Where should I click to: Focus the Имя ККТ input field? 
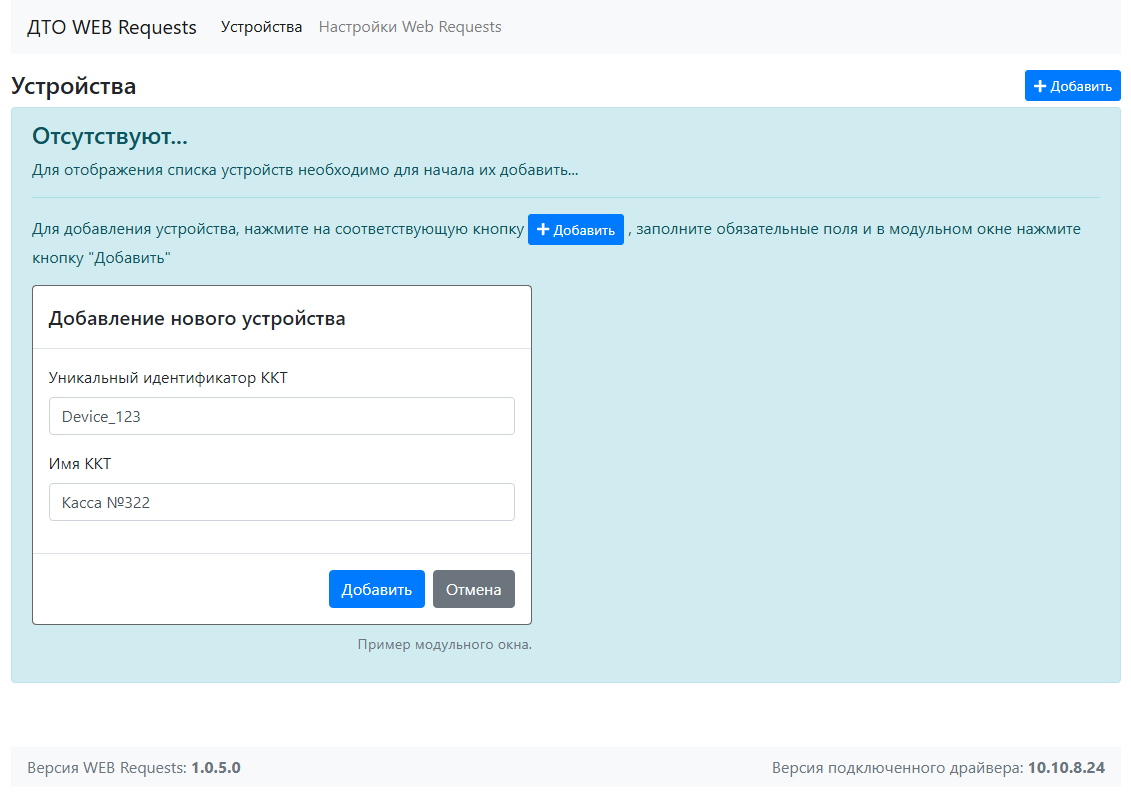281,502
